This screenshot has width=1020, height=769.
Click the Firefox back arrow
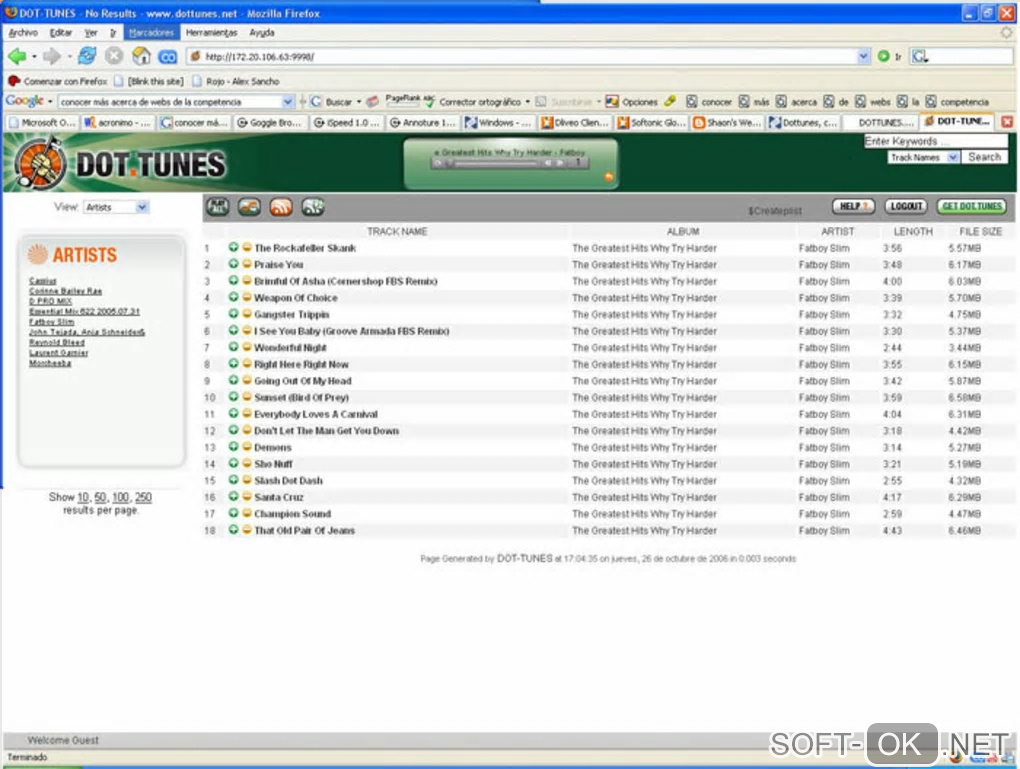[17, 57]
